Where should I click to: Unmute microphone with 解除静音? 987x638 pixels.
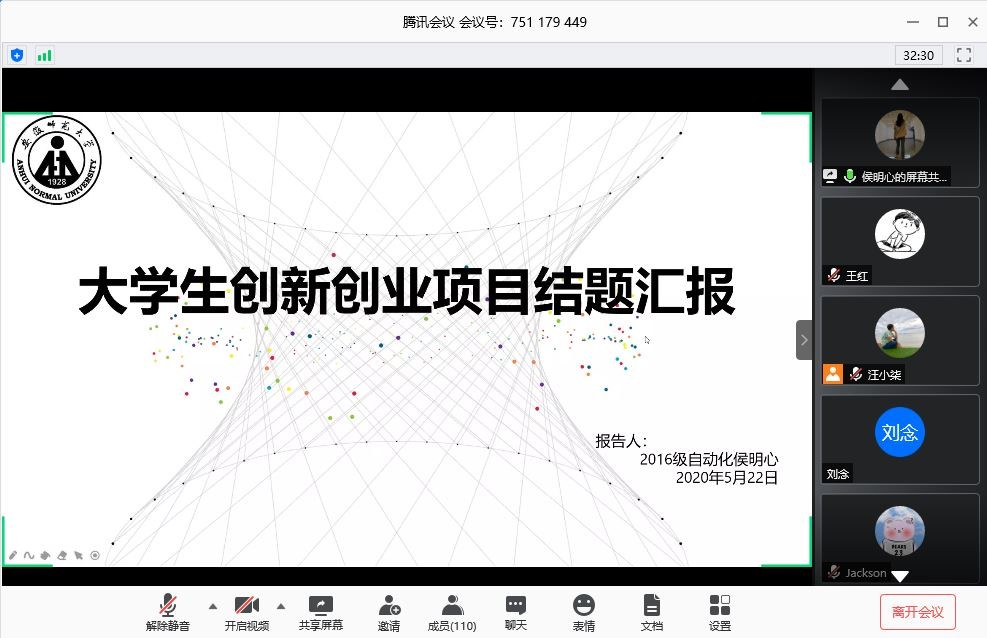pyautogui.click(x=168, y=612)
